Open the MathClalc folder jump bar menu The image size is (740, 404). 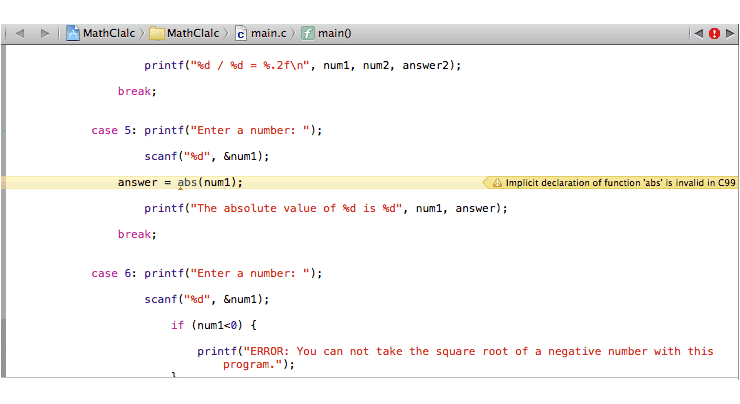click(x=192, y=33)
